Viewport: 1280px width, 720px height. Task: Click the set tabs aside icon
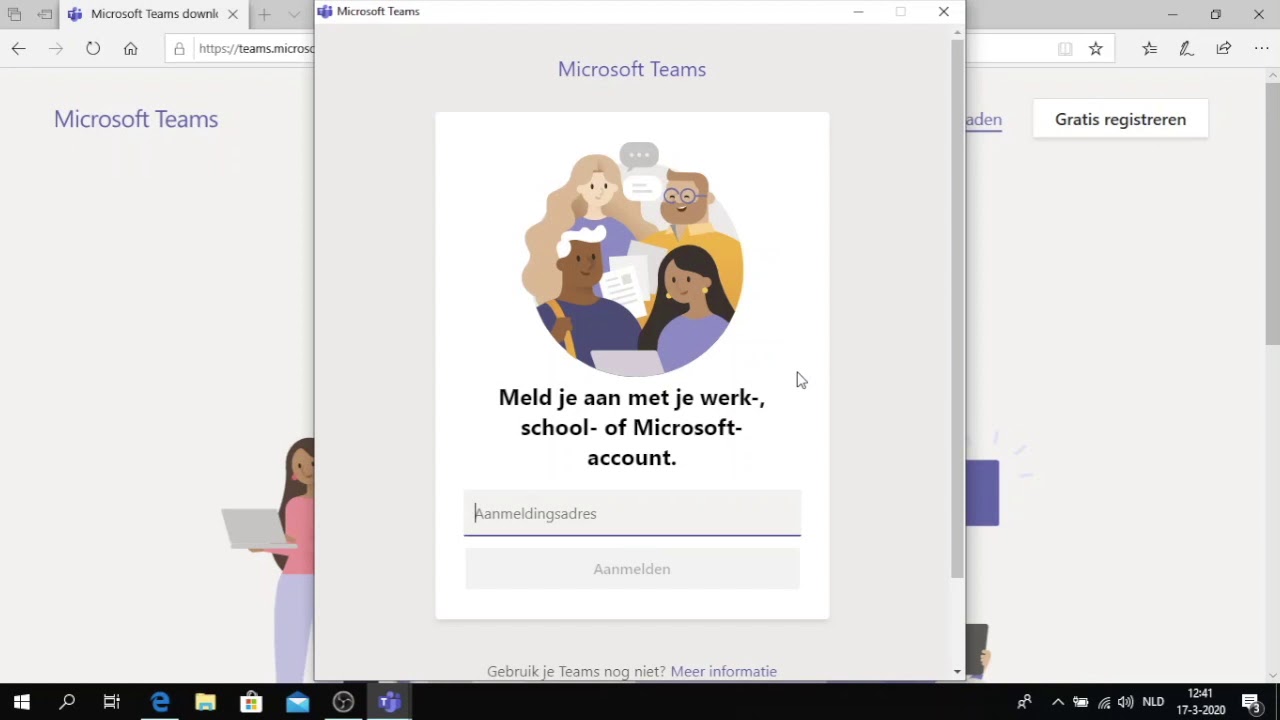point(45,15)
